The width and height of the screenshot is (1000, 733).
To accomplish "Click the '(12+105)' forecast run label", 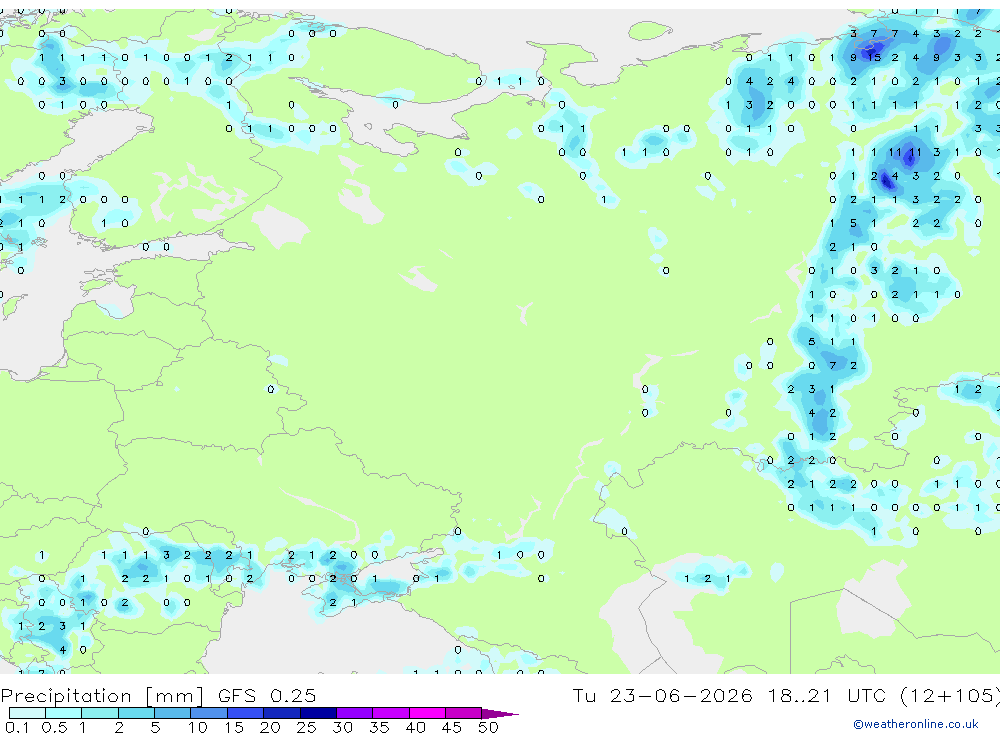I will click(950, 696).
